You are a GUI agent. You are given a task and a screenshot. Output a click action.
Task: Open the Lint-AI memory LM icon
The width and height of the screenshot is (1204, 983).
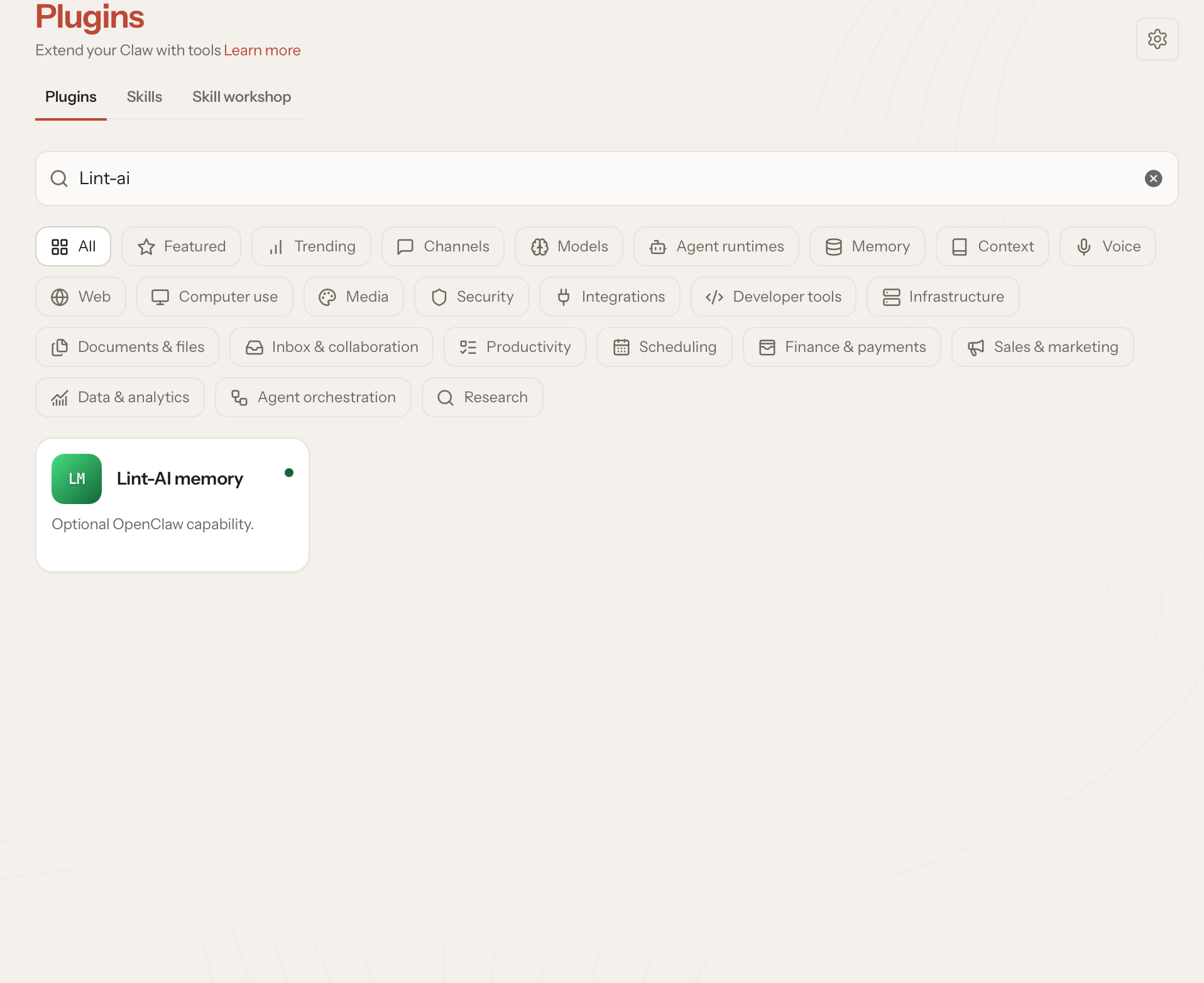tap(77, 479)
